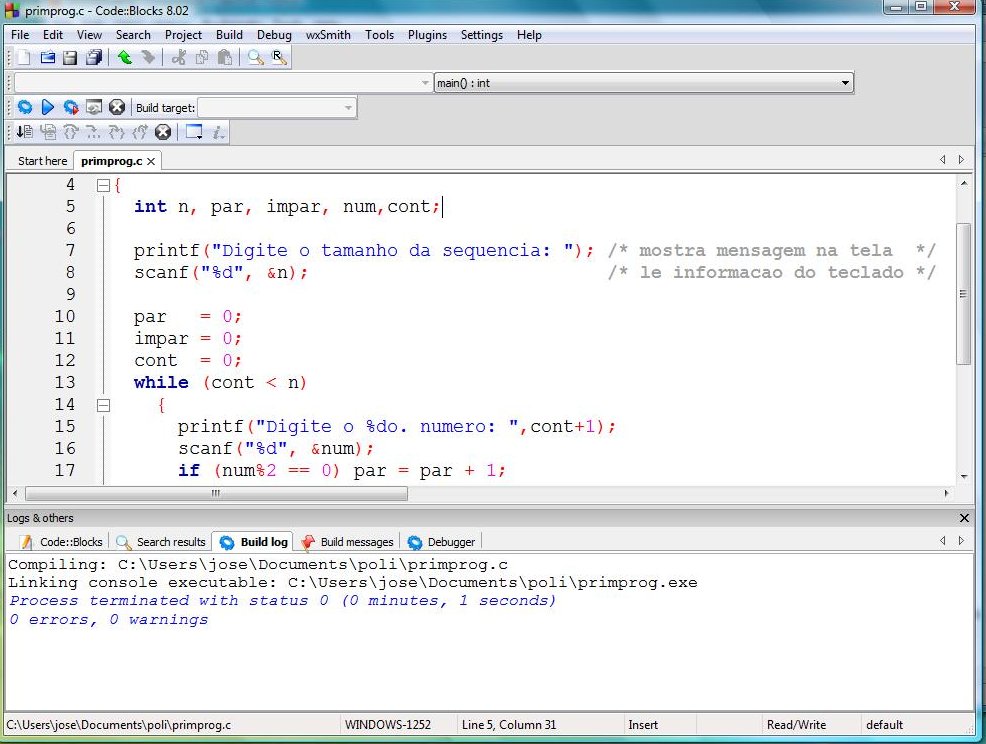
Task: Click the editor horizontal scrollbar thumb
Action: coord(215,494)
